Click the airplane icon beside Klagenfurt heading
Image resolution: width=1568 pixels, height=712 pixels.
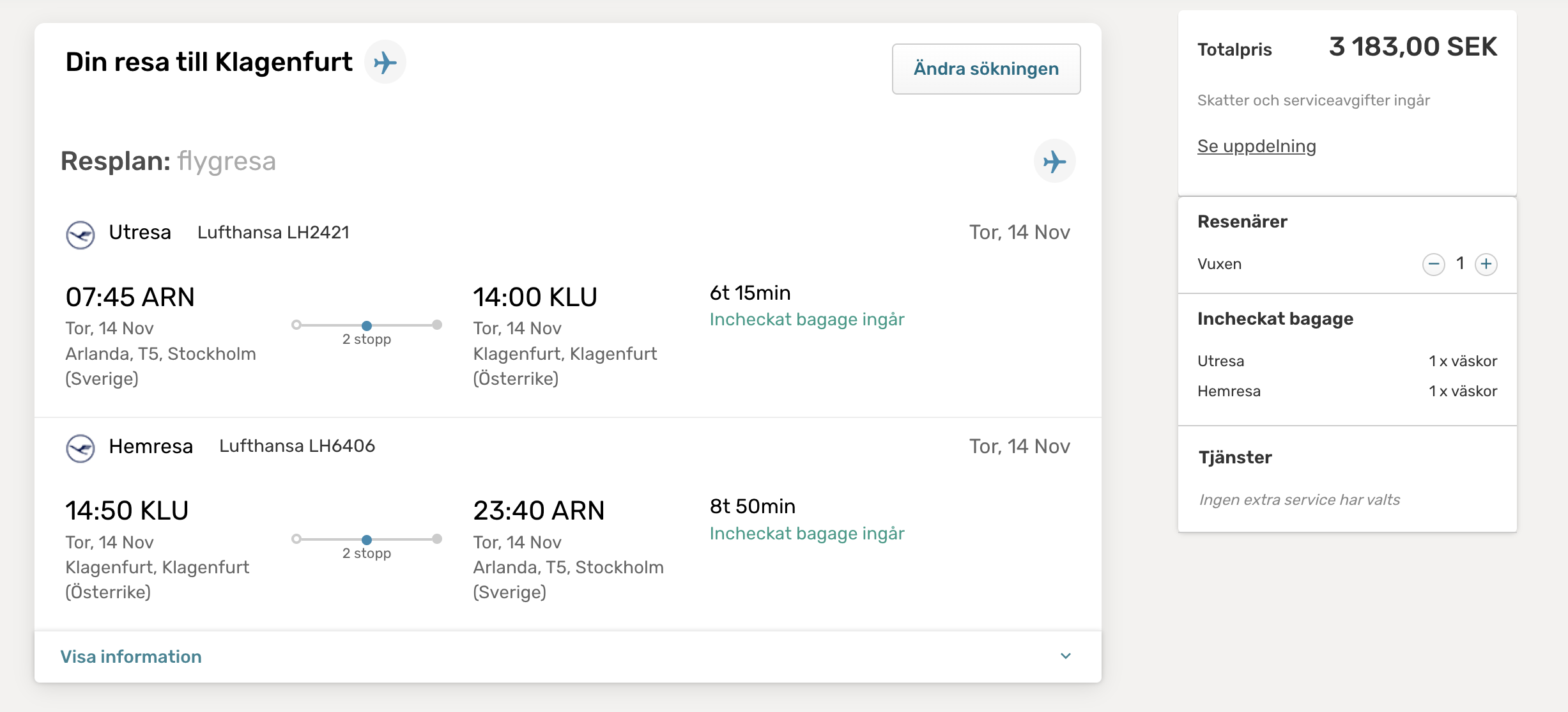(x=385, y=62)
